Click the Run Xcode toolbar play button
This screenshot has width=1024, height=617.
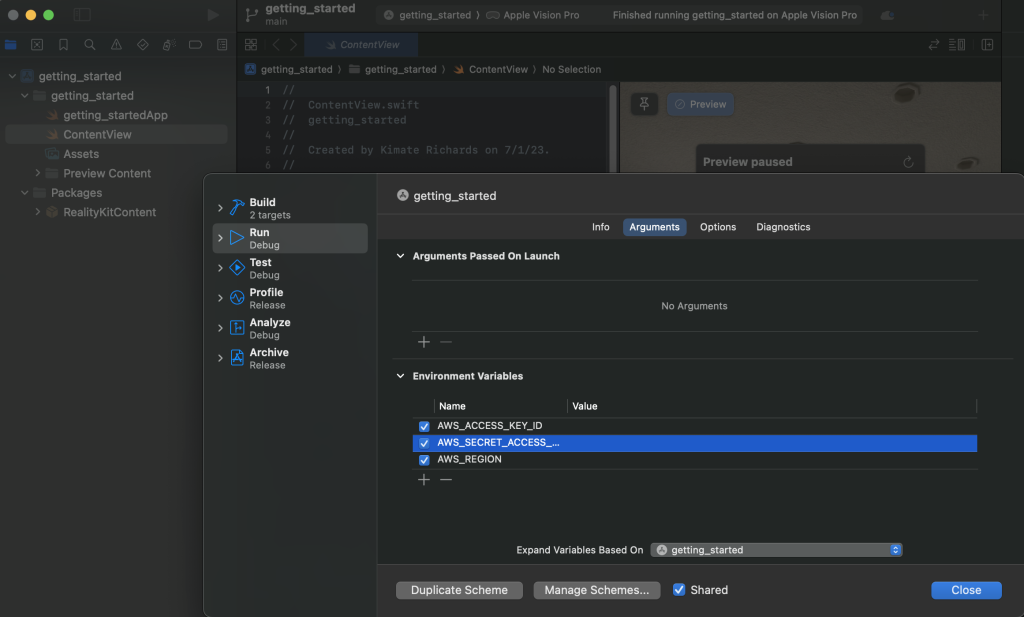210,14
